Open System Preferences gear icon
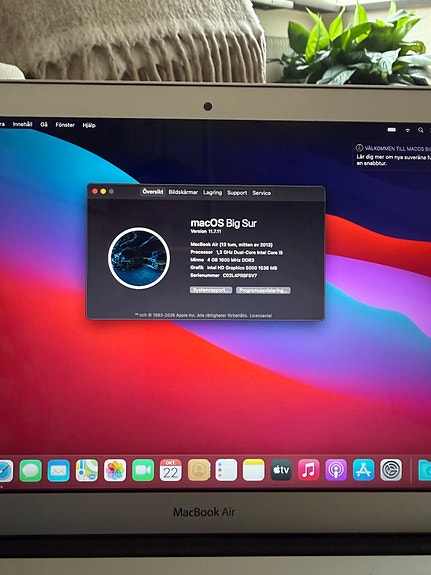 (x=391, y=470)
